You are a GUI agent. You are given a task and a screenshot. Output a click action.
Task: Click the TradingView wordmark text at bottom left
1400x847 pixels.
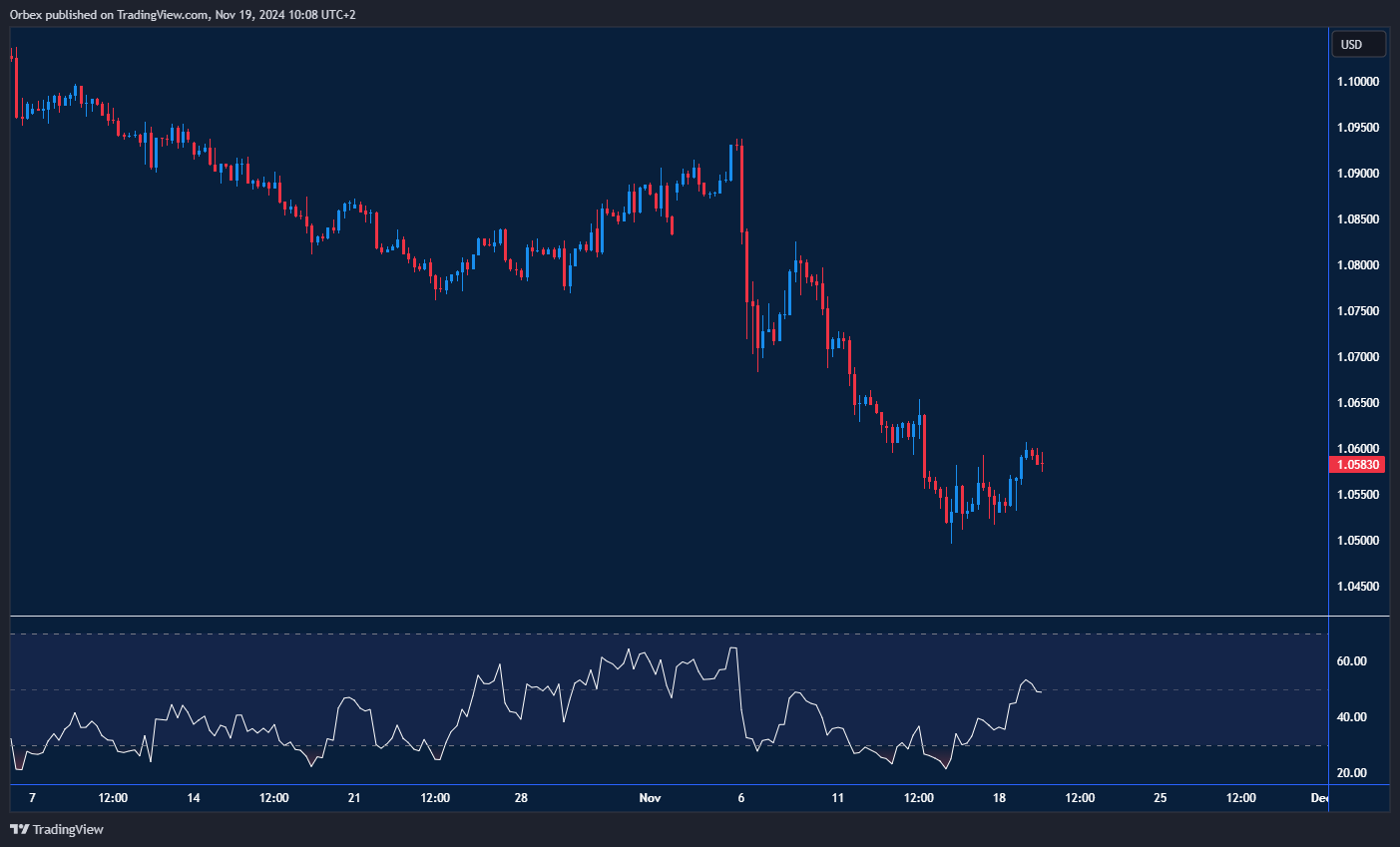tap(68, 829)
